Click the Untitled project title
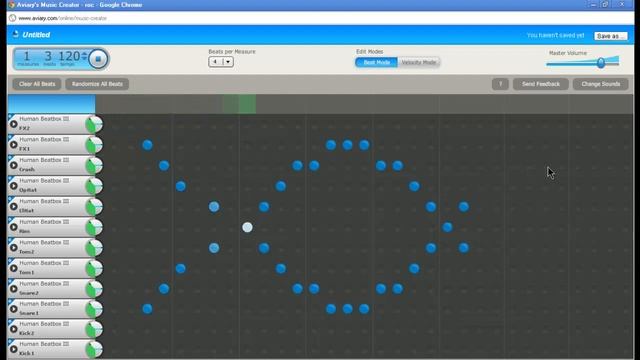This screenshot has width=640, height=360. pos(36,35)
